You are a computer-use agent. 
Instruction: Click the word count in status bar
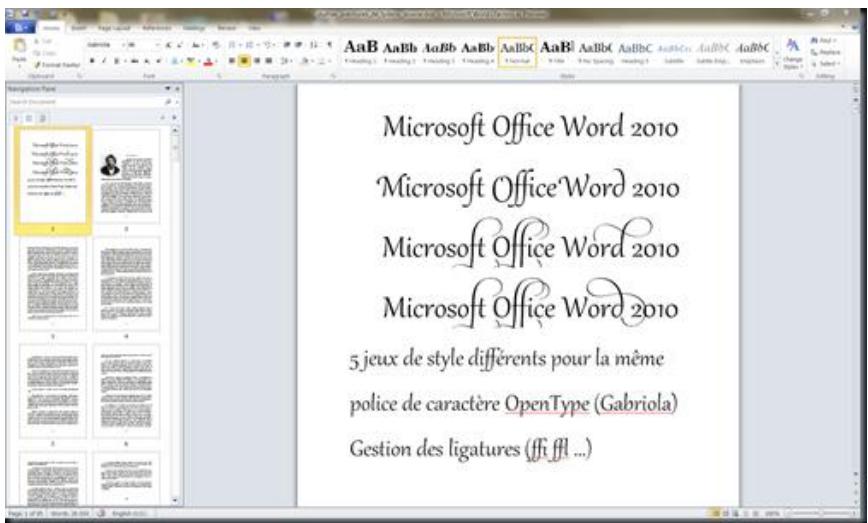(70, 514)
